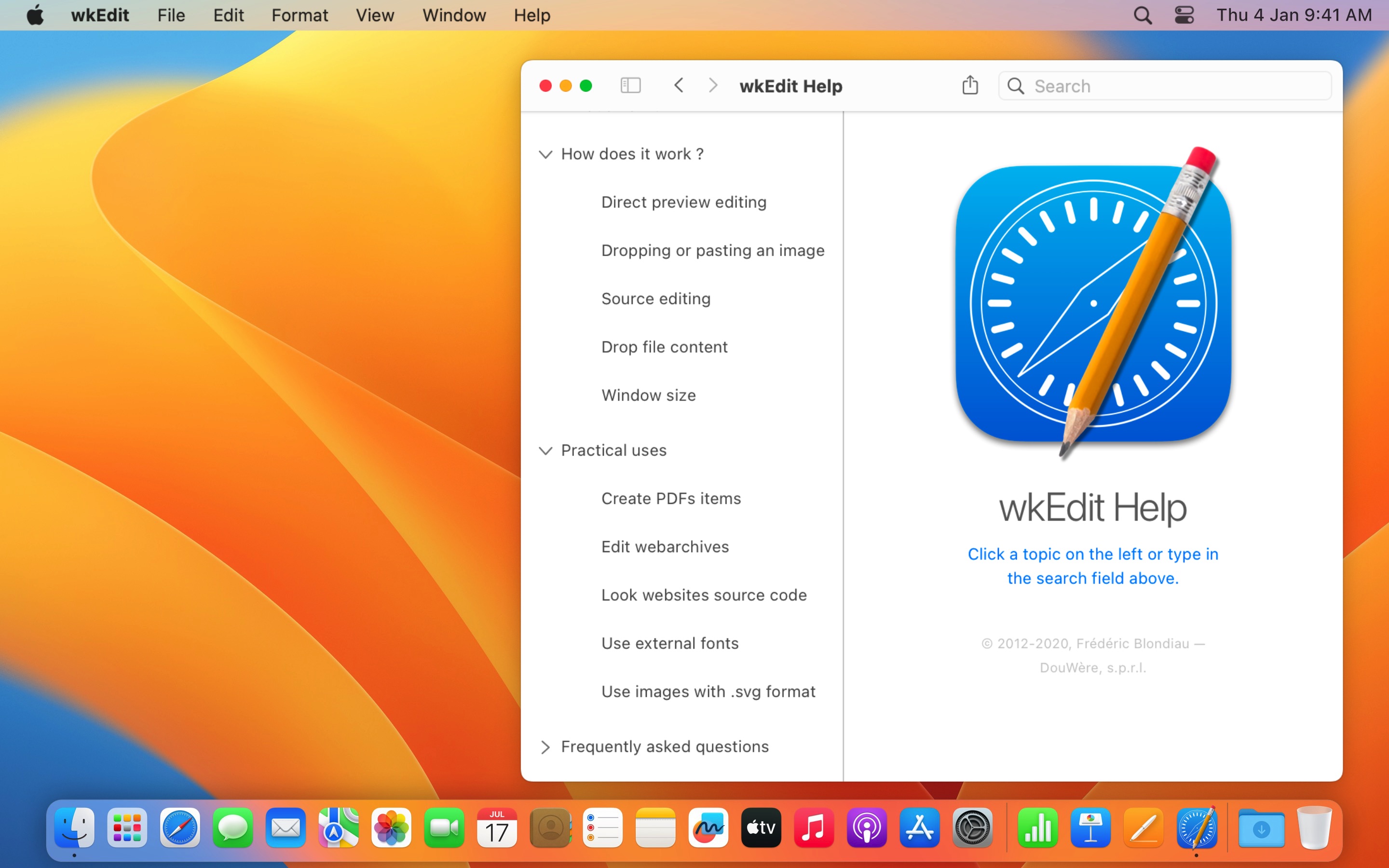Screen dimensions: 1389x868
Task: Open the Downloads folder in the Dock
Action: pyautogui.click(x=1262, y=828)
